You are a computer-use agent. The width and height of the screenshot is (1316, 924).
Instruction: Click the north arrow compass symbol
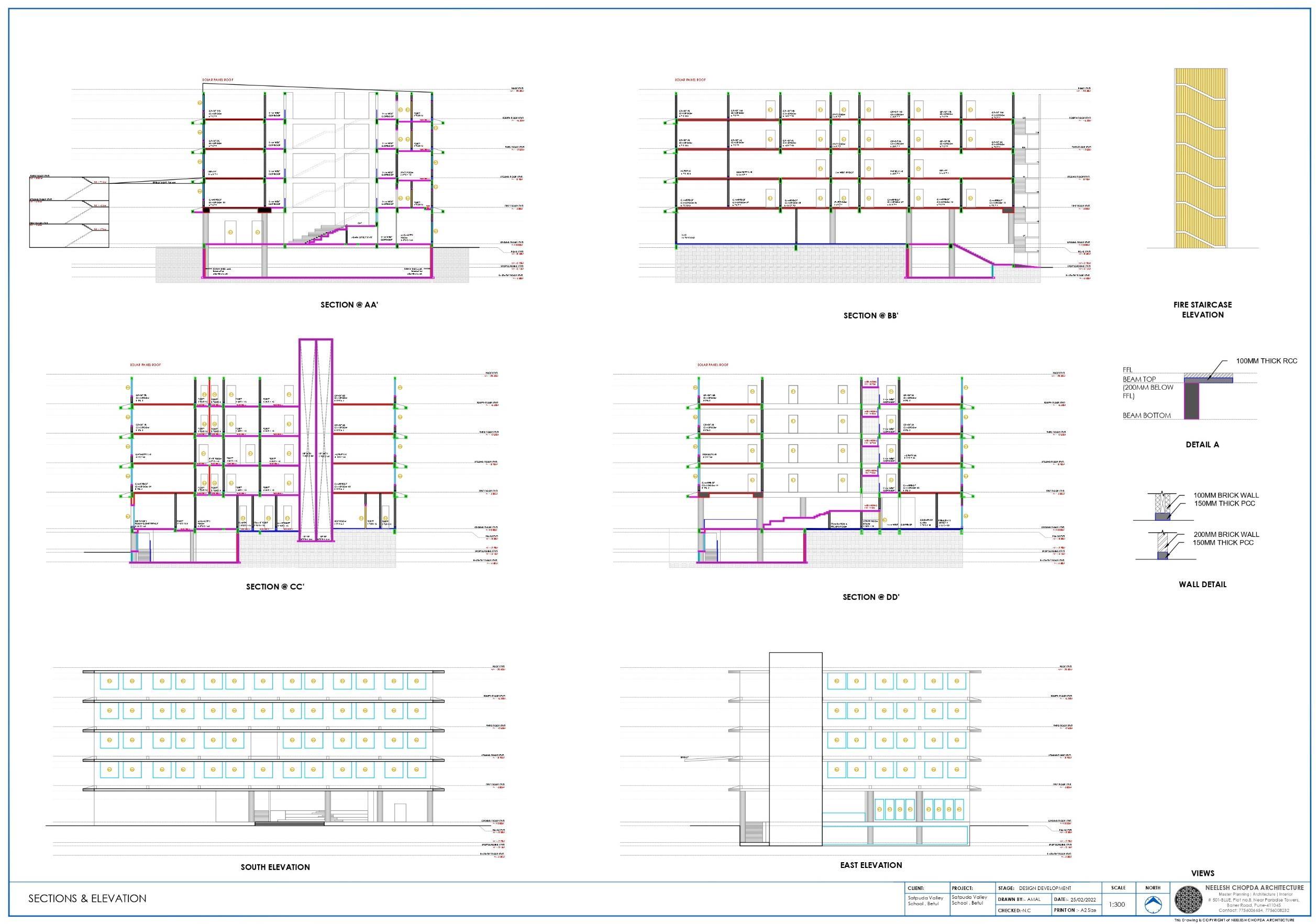(x=1153, y=905)
